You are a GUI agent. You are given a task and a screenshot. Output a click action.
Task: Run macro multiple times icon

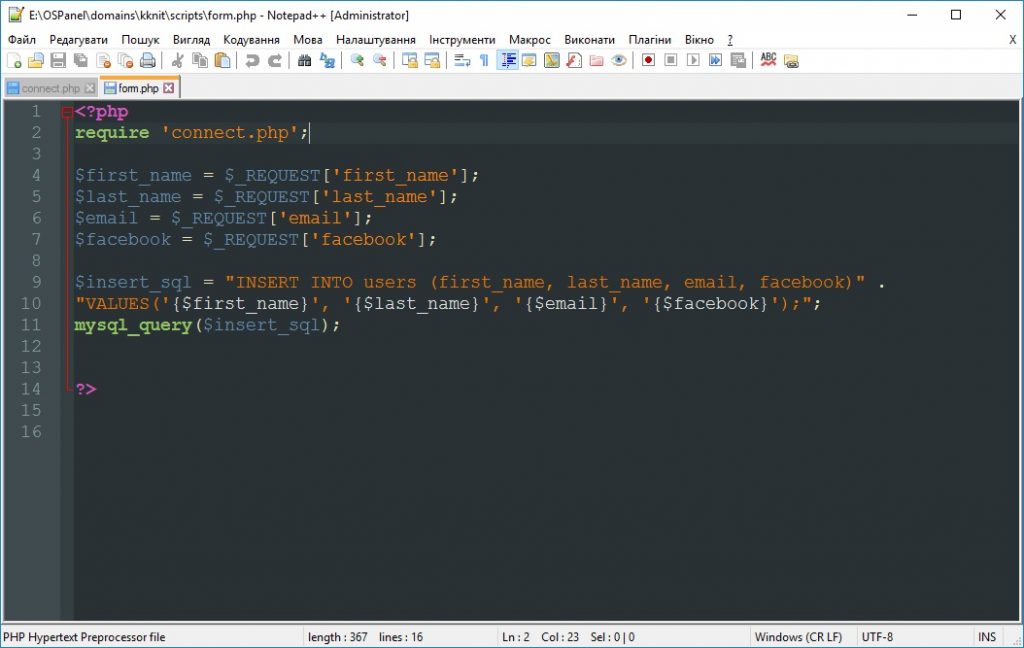[x=716, y=61]
